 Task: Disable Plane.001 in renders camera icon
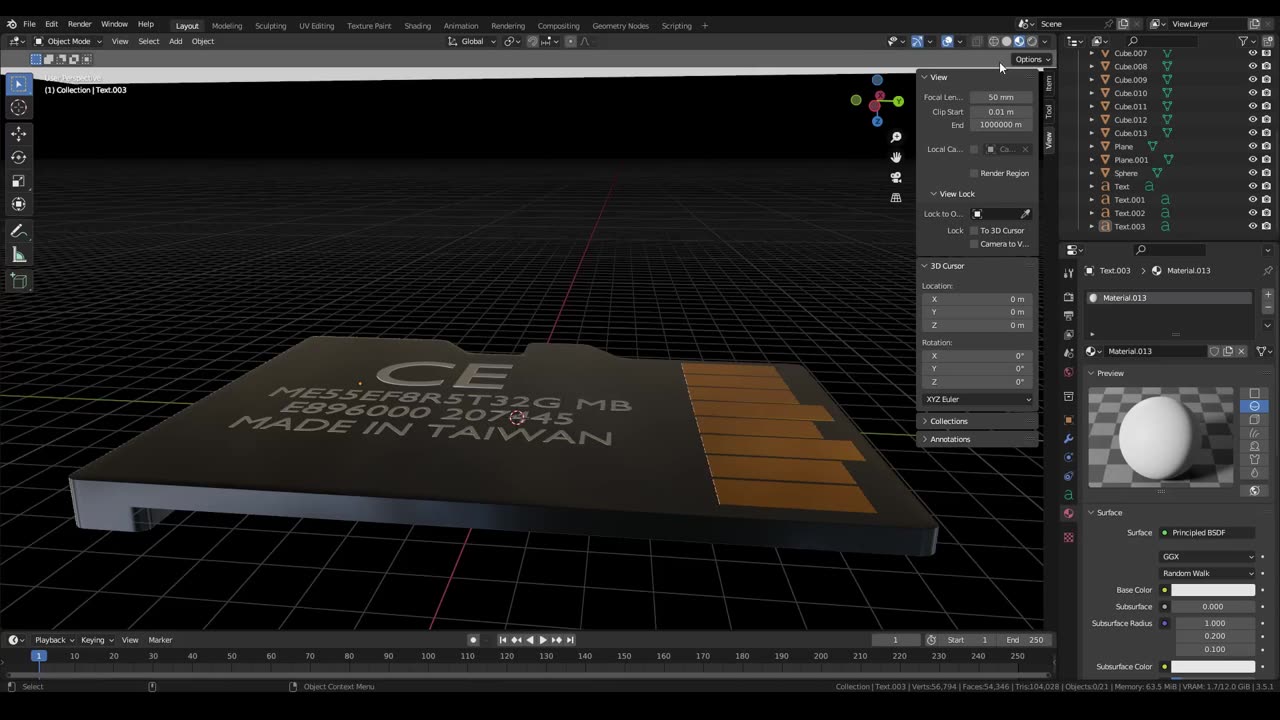[1266, 160]
